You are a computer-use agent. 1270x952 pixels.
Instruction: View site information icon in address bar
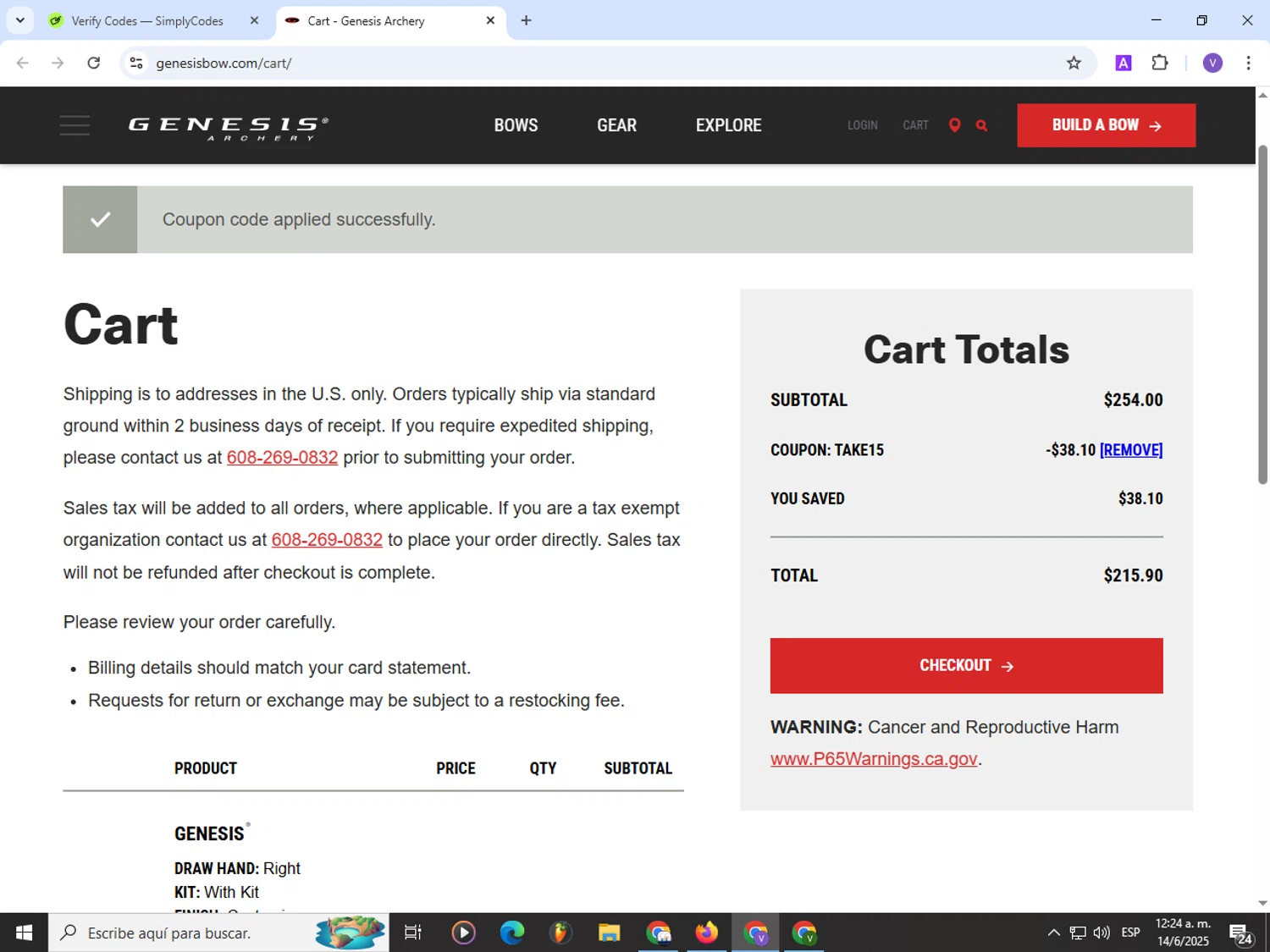(136, 63)
